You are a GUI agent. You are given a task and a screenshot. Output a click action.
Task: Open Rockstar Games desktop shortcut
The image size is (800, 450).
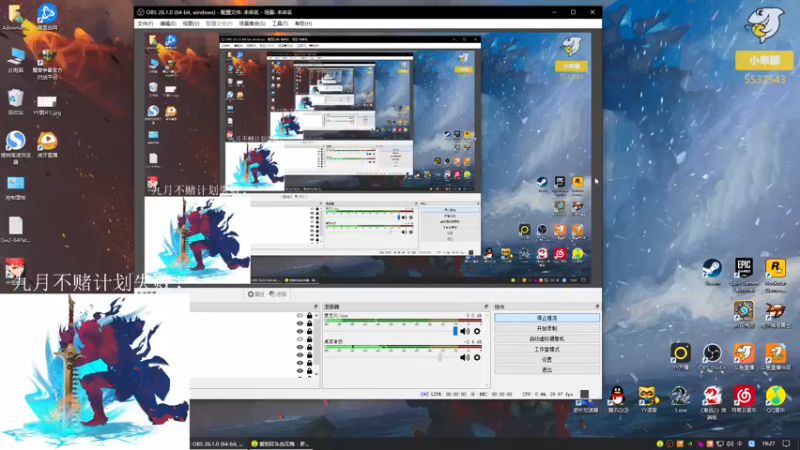click(776, 275)
